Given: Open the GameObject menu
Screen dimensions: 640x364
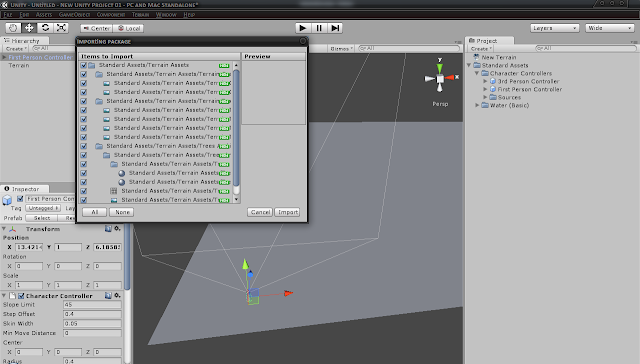Looking at the screenshot, I should point(74,15).
